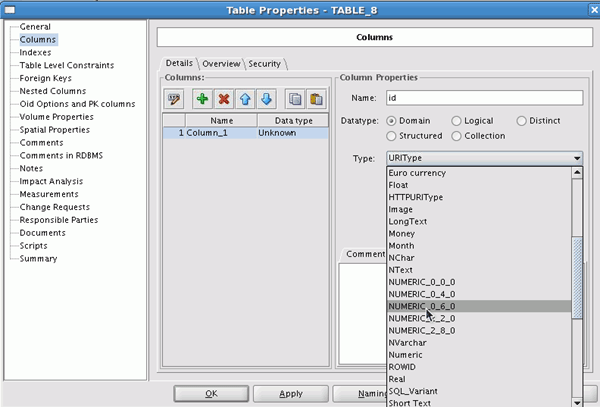Pick ROWID in the type list

click(479, 367)
